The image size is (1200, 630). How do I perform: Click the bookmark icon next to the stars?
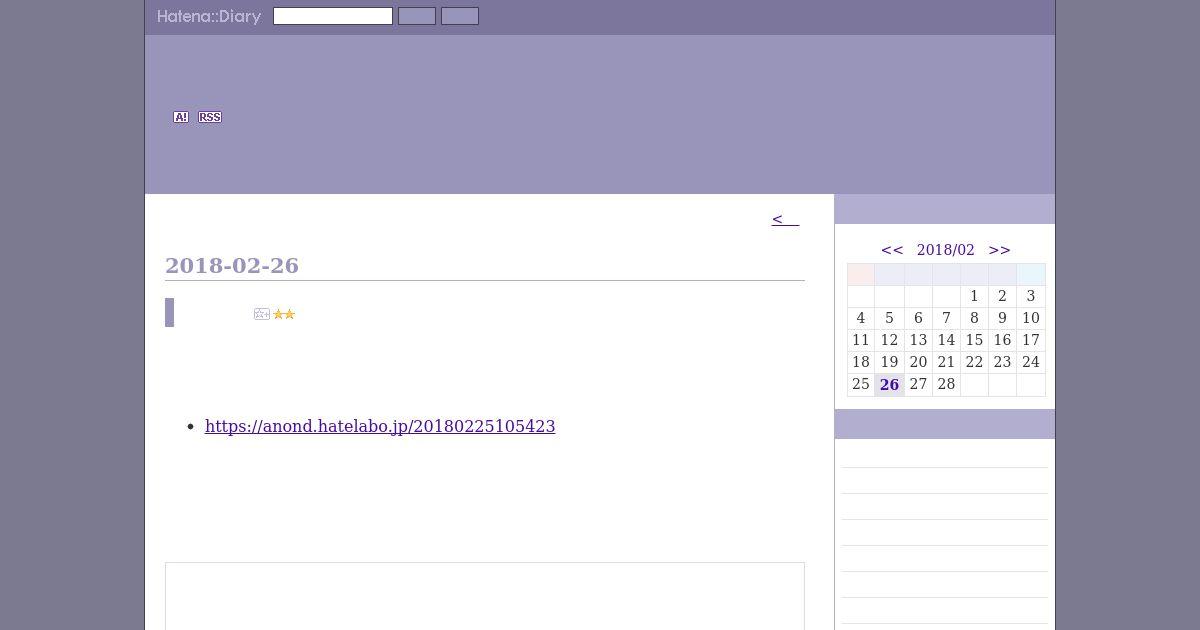[x=262, y=314]
